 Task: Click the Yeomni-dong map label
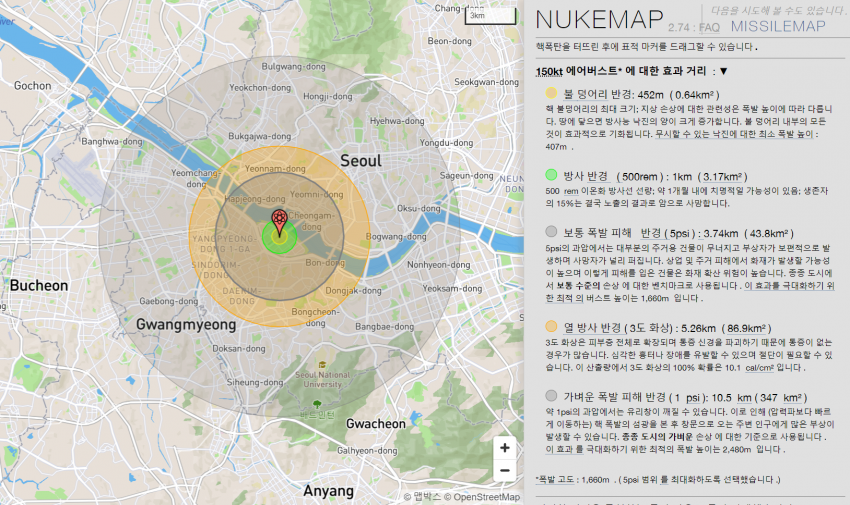click(x=317, y=195)
